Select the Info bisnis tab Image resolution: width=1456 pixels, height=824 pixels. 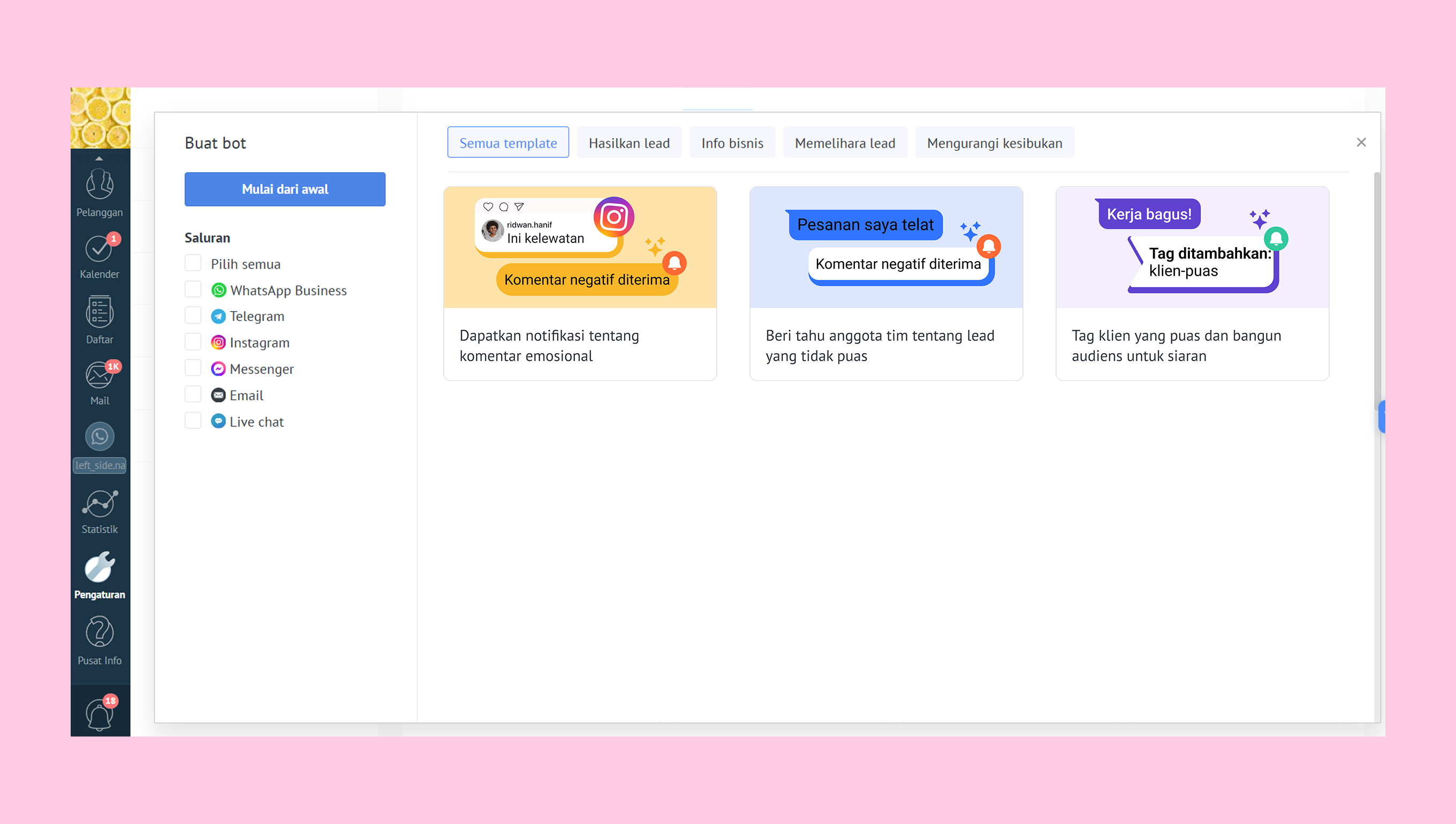coord(732,143)
